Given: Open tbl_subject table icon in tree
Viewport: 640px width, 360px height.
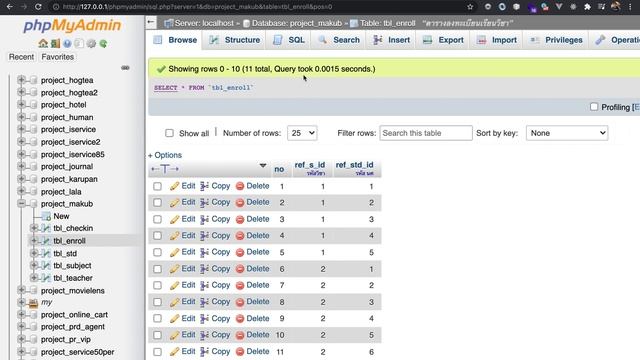Looking at the screenshot, I should tap(47, 266).
